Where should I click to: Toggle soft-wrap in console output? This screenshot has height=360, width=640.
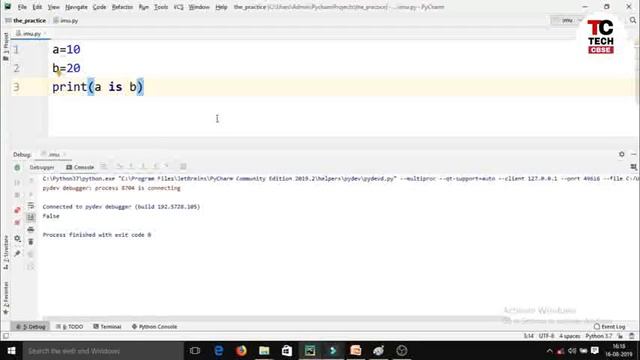[x=31, y=206]
